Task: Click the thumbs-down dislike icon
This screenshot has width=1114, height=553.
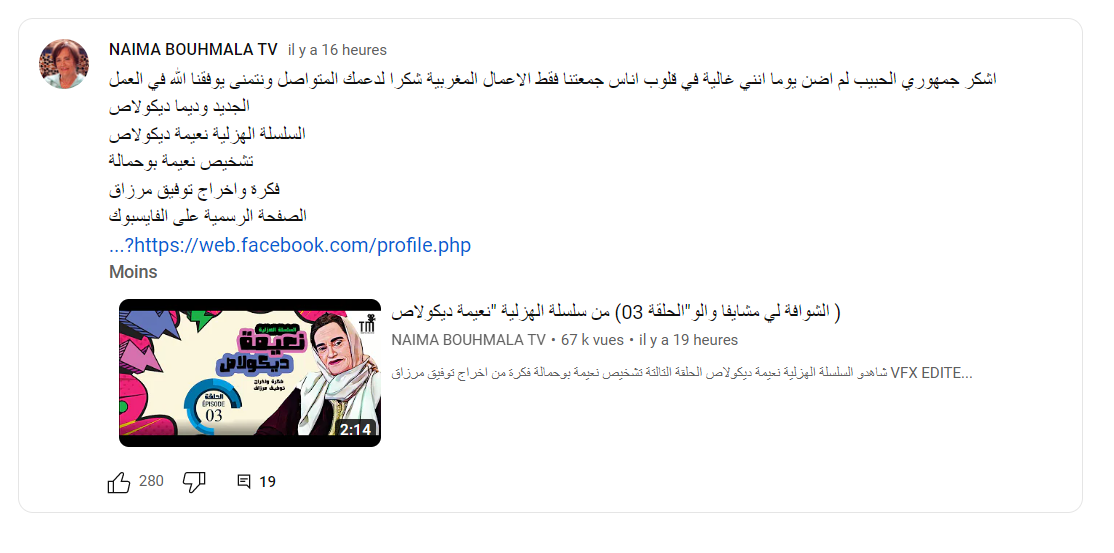Action: (x=194, y=482)
